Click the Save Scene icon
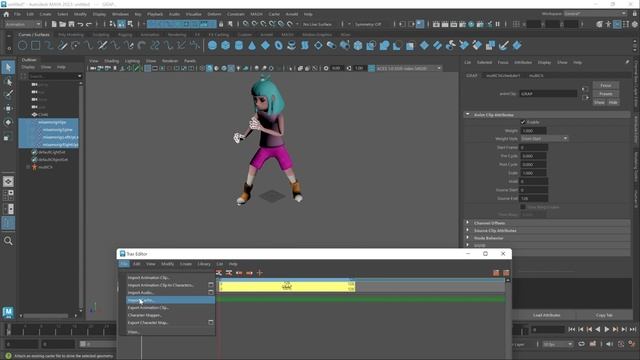The image size is (640, 360). click(x=71, y=24)
